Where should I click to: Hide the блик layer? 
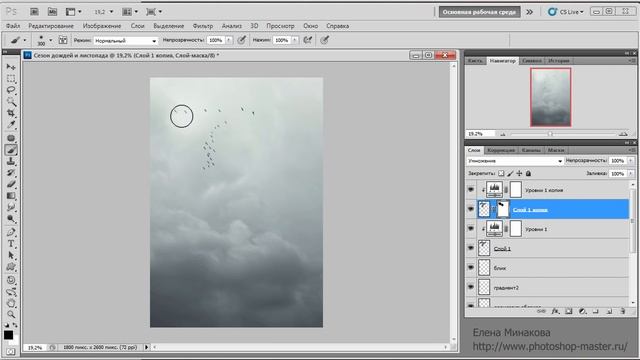tap(471, 268)
